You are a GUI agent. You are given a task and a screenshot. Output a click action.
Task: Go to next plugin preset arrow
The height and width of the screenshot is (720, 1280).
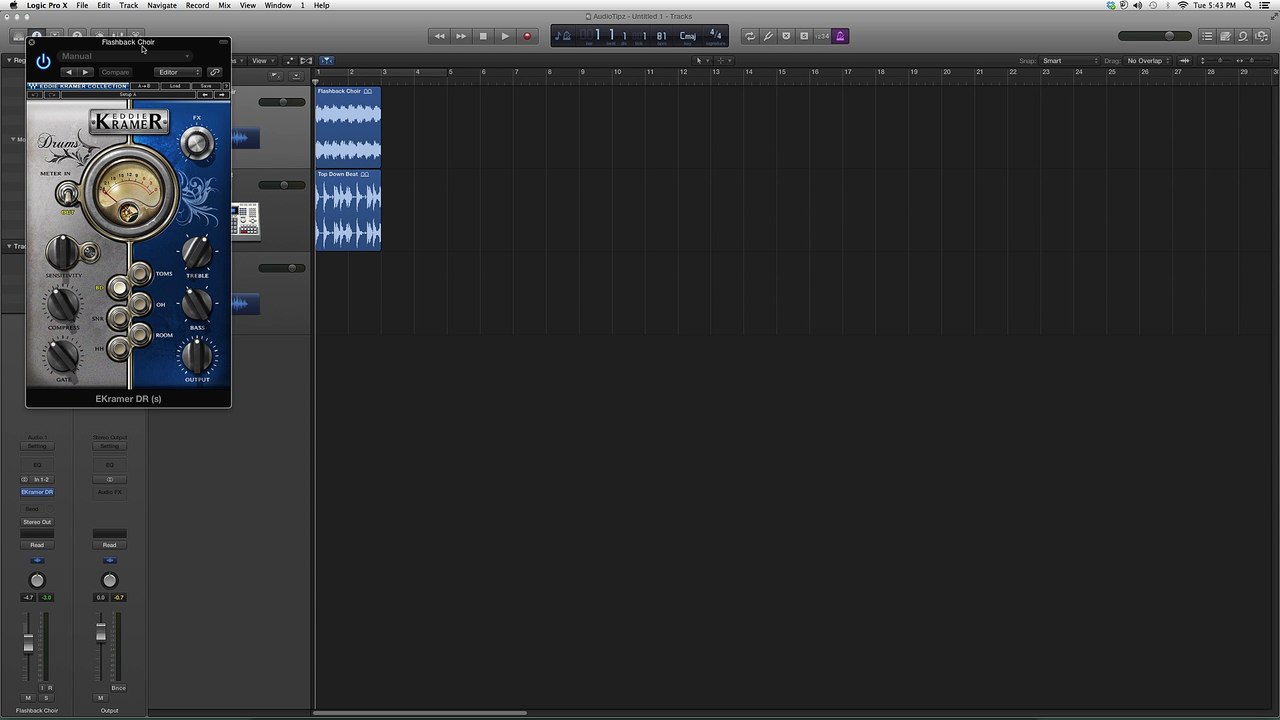86,72
